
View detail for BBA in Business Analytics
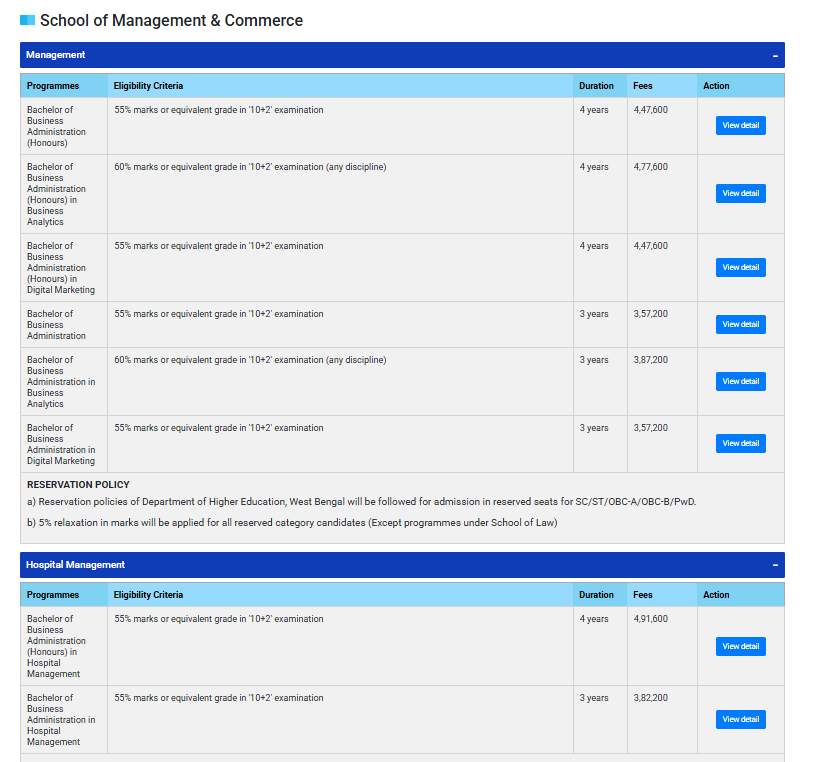(x=740, y=381)
